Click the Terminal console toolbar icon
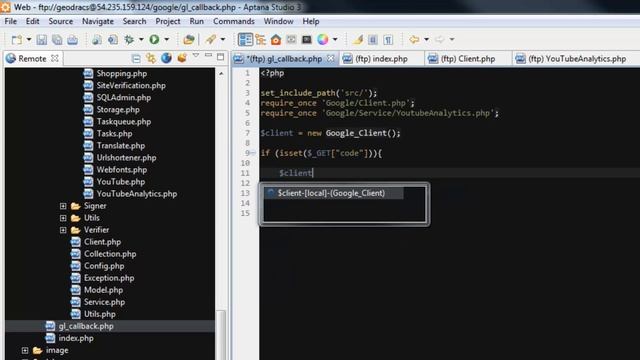This screenshot has height=360, width=640. coord(307,40)
